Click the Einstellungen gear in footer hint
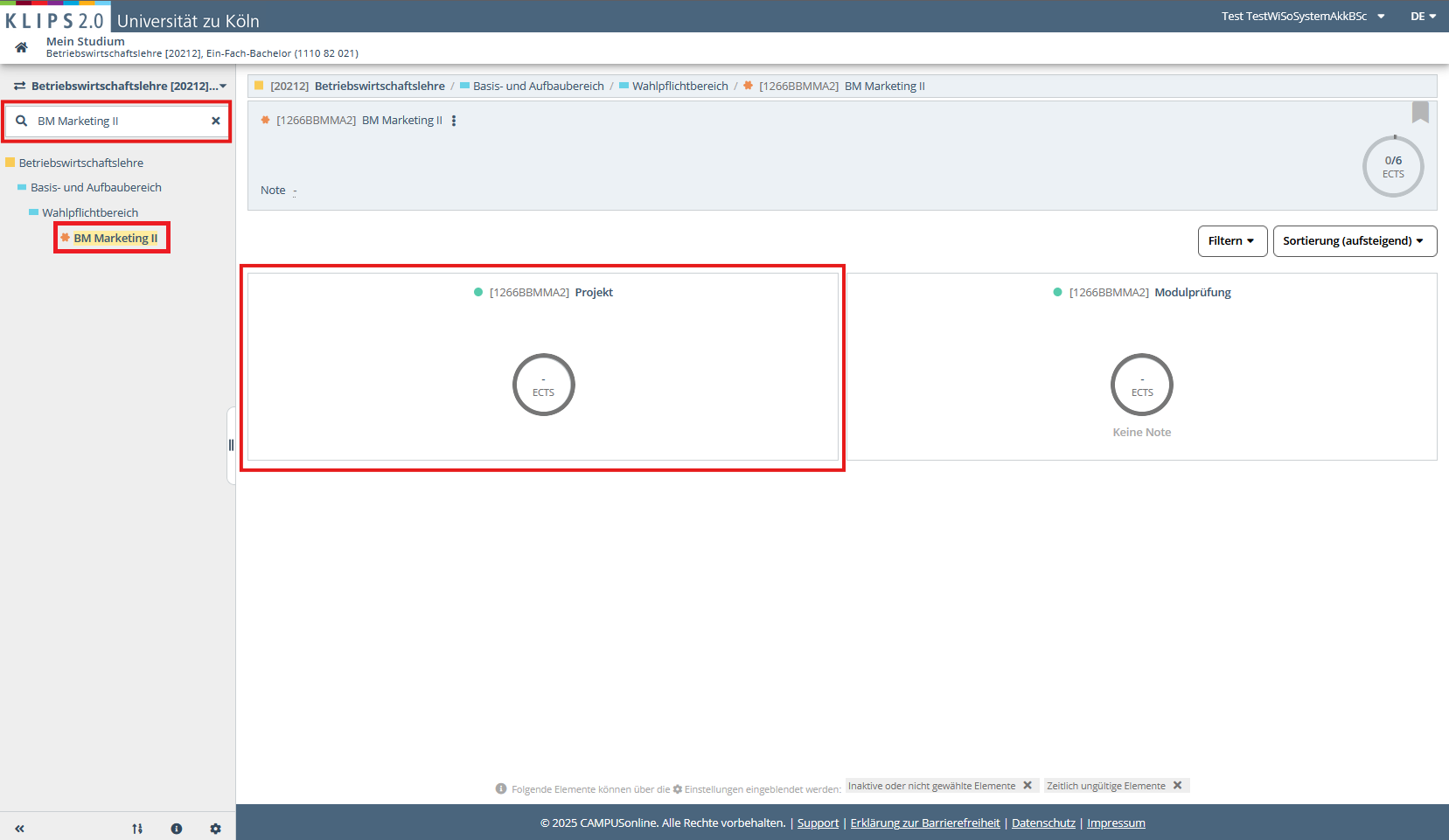Screen dimensions: 1449x840 [677, 789]
